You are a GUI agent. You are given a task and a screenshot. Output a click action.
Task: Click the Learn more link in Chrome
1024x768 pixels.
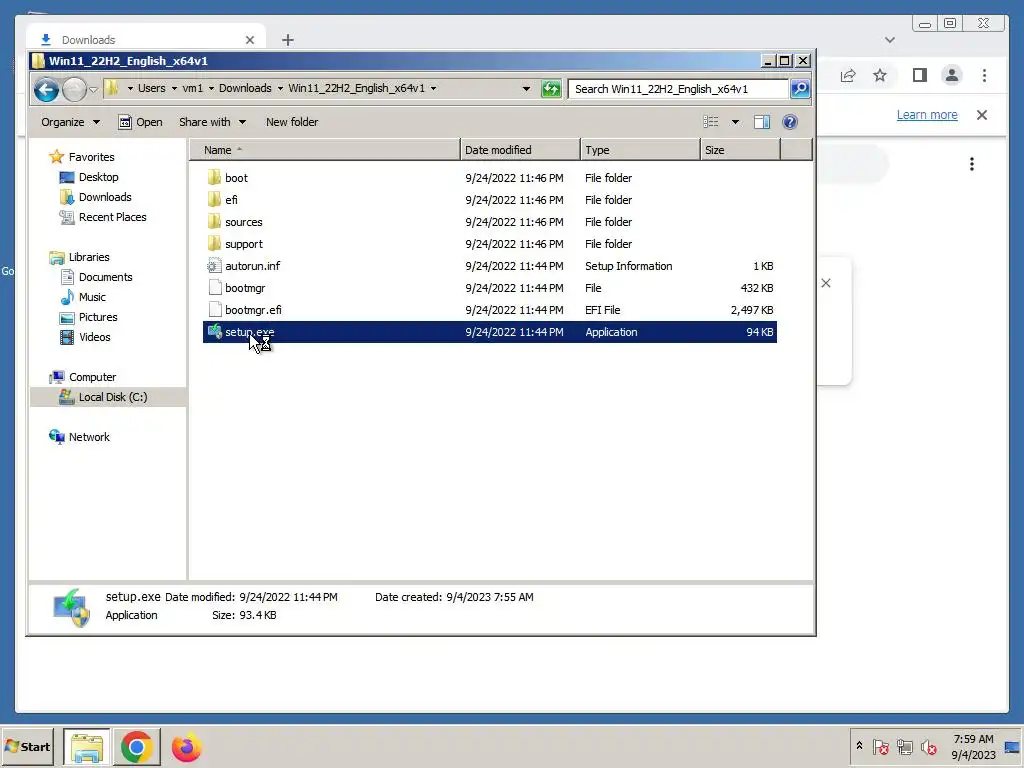(927, 115)
